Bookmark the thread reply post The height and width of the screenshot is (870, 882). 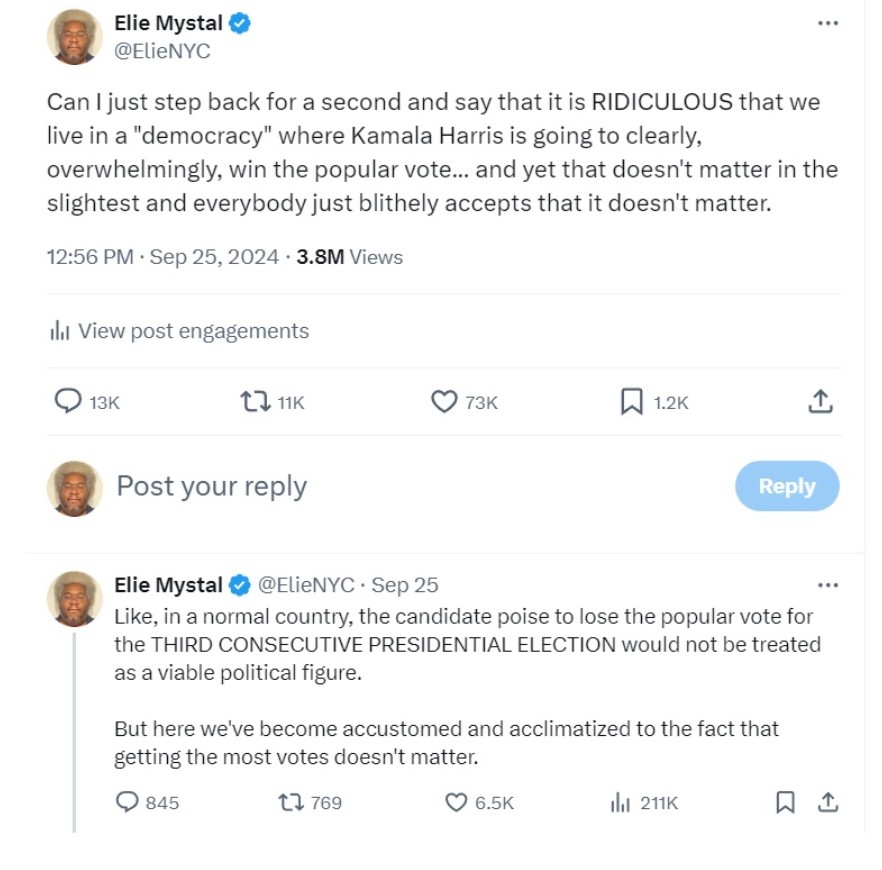click(x=786, y=802)
